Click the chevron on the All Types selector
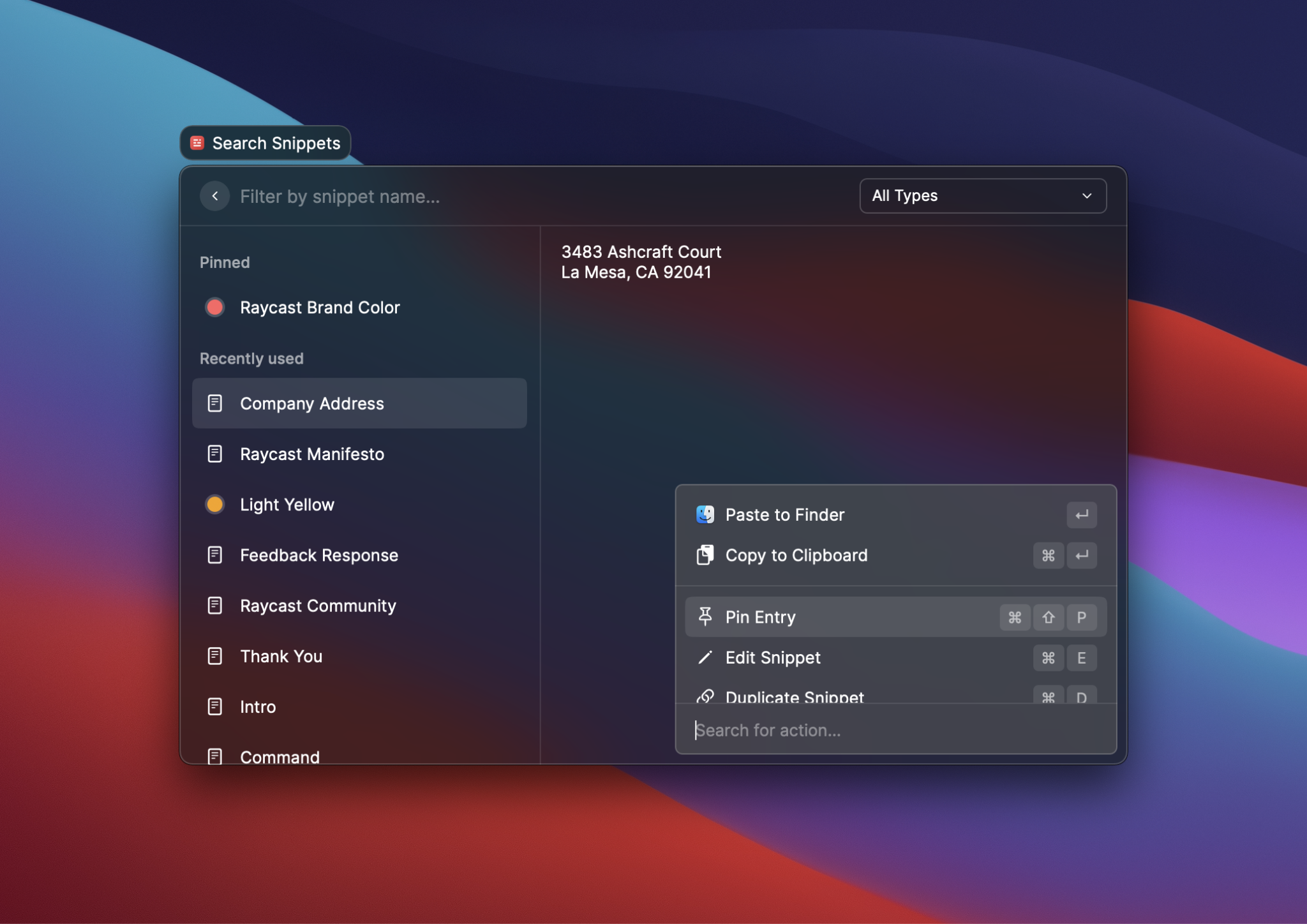 tap(1086, 197)
